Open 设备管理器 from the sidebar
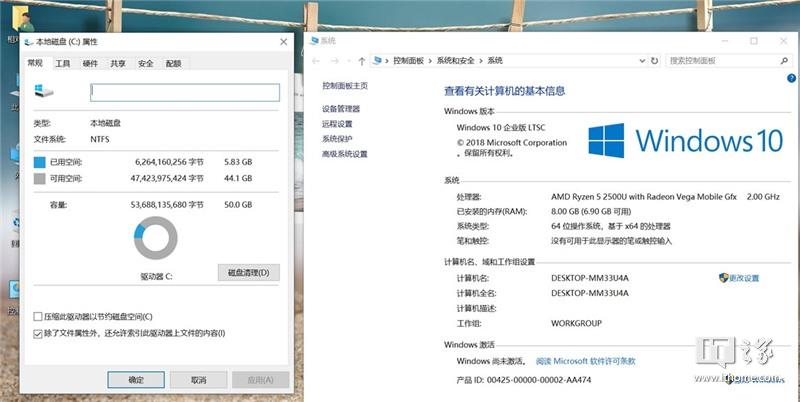Viewport: 800px width, 402px height. (341, 109)
